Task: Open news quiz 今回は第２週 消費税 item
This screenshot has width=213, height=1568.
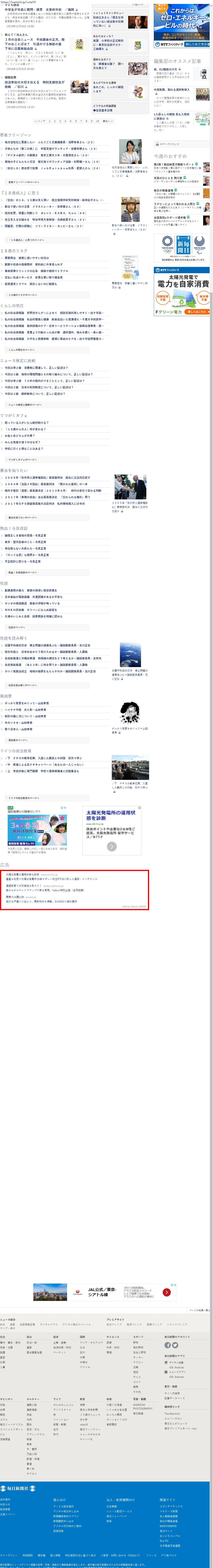Action: [37, 368]
